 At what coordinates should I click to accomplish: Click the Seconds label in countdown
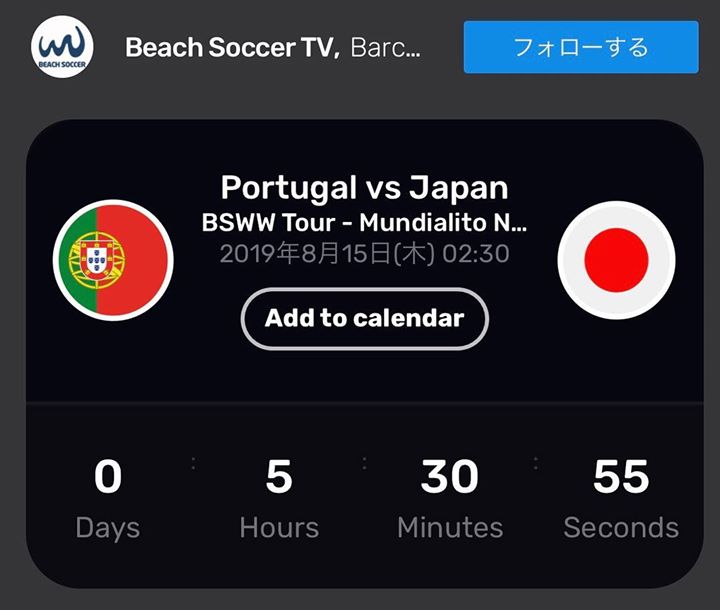click(621, 527)
